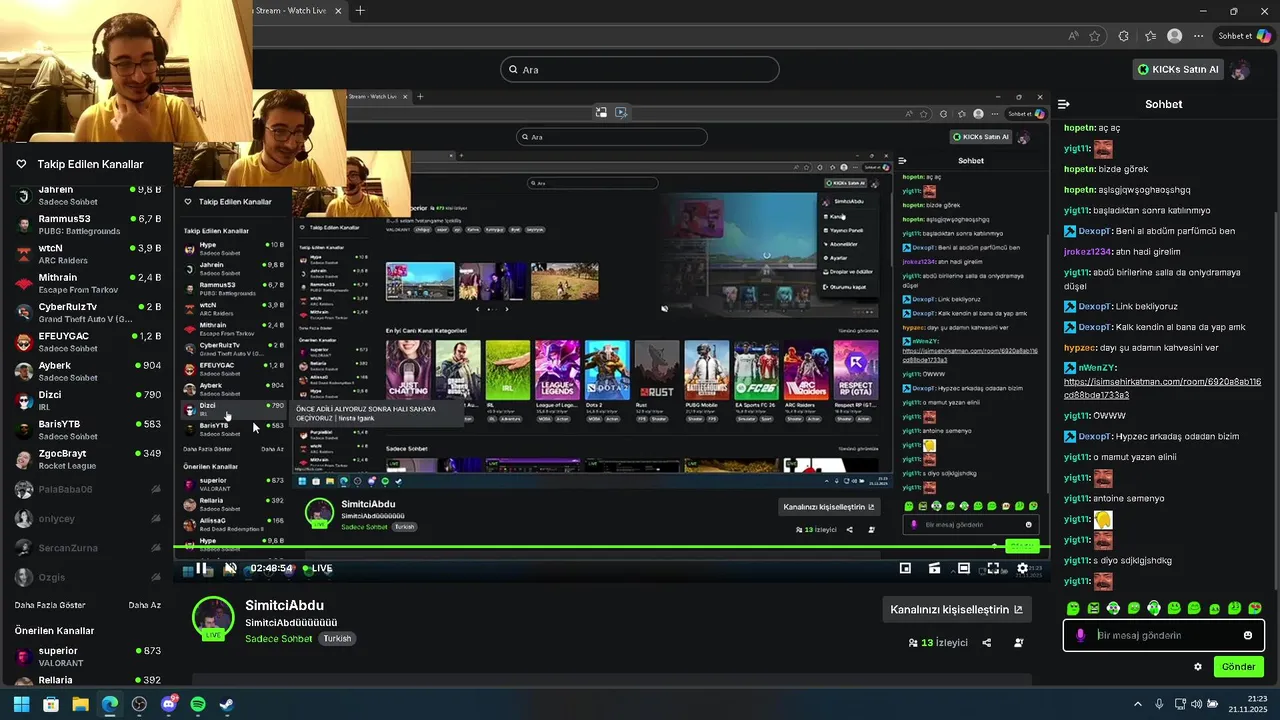Click the read aloud icon in the address bar
Screen dimensions: 1280x720
point(1074,36)
